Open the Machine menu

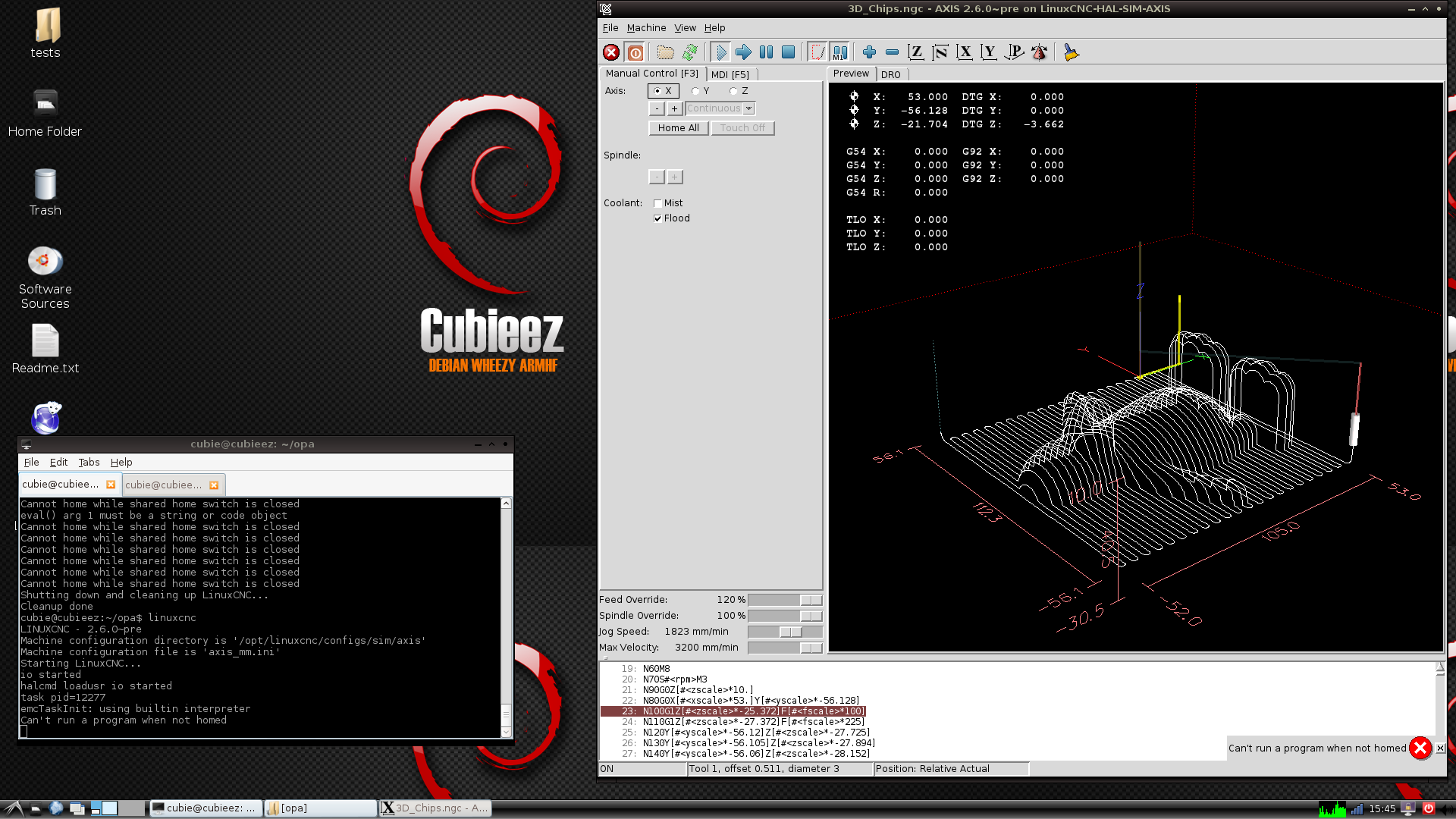(646, 28)
